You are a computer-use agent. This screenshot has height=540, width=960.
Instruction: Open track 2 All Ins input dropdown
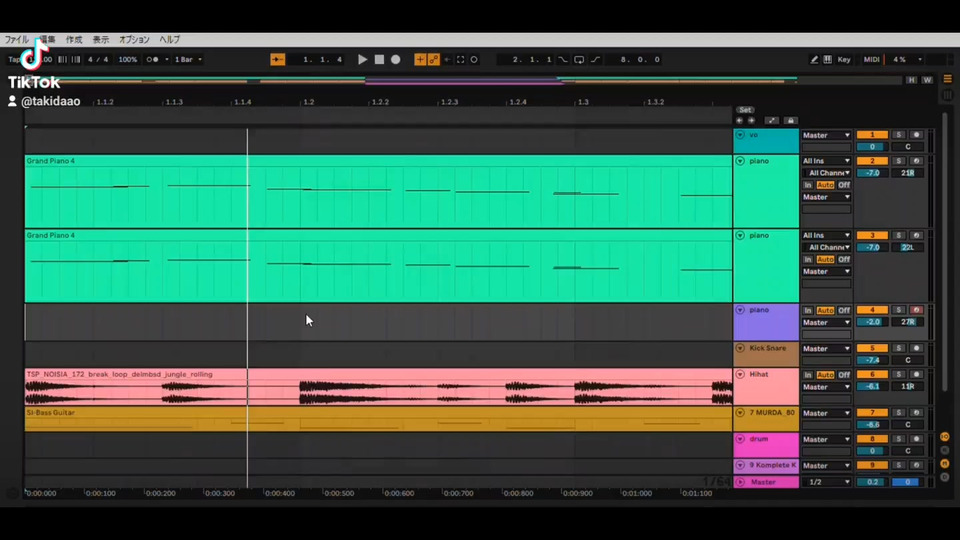click(x=827, y=161)
